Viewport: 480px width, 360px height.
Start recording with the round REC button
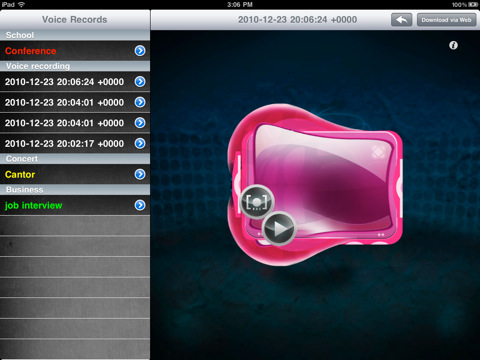257,202
